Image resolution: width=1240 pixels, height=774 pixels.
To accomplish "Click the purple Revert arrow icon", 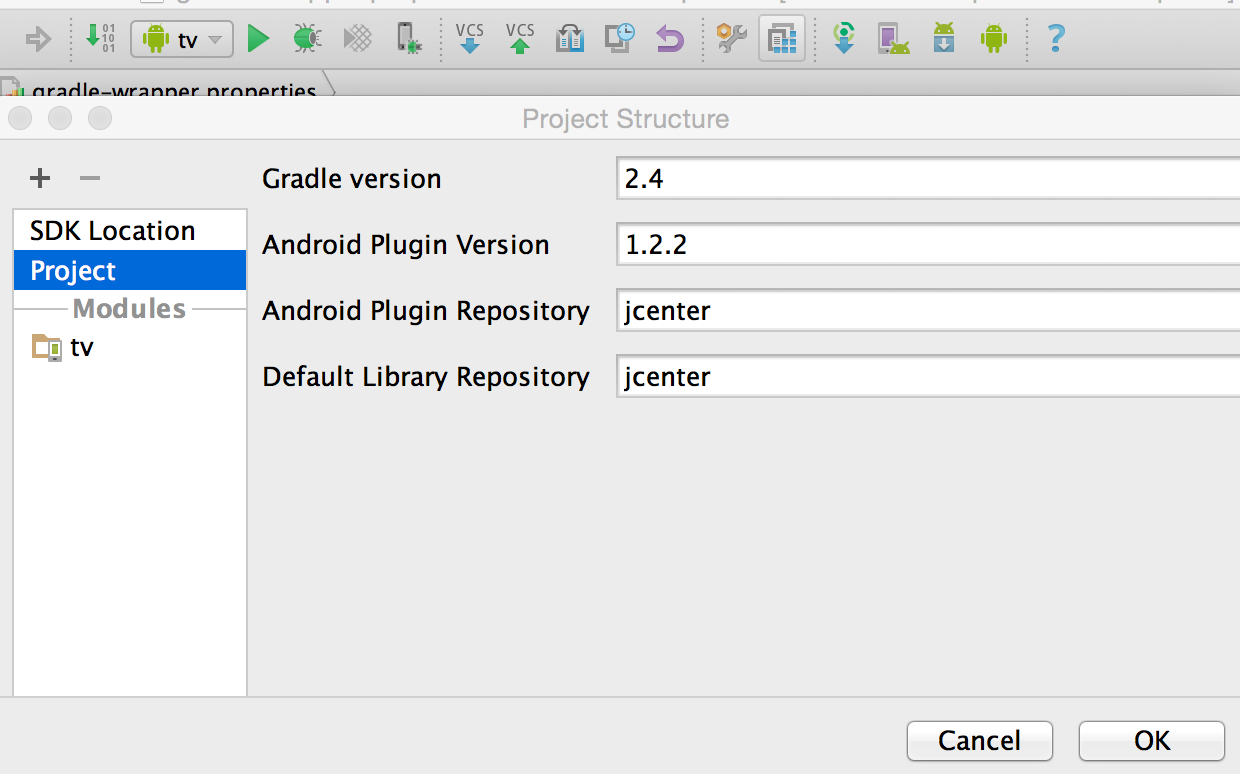I will (x=669, y=40).
